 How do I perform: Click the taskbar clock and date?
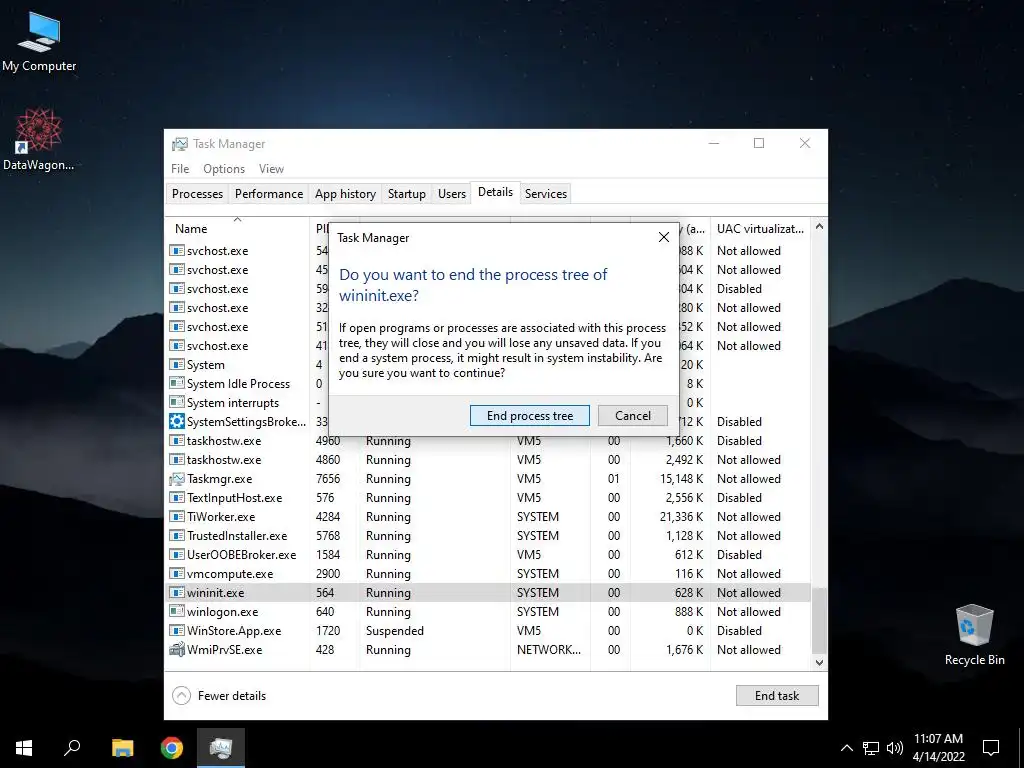(x=938, y=748)
